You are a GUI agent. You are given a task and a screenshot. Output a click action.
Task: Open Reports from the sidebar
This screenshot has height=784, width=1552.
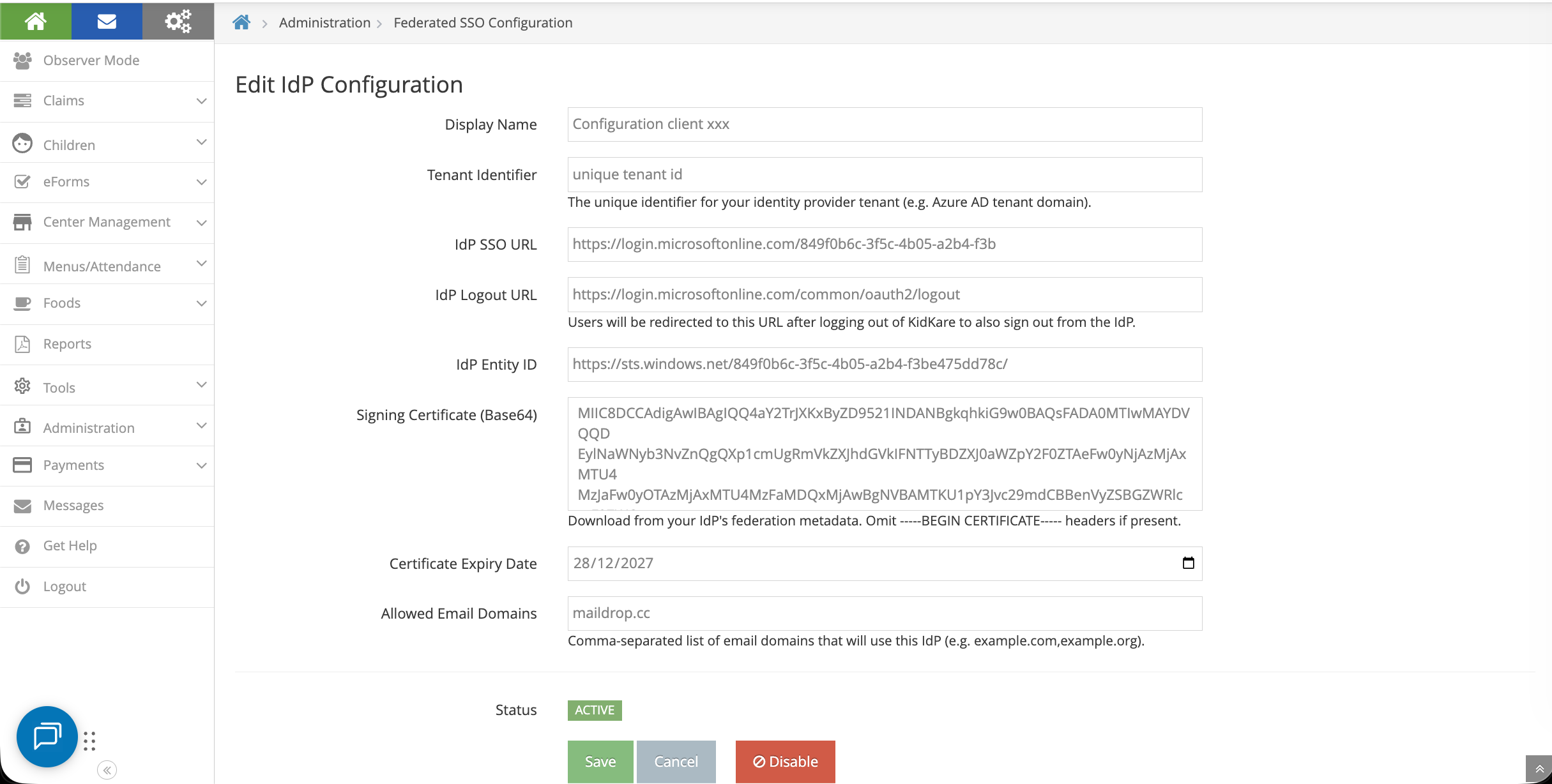click(x=67, y=343)
